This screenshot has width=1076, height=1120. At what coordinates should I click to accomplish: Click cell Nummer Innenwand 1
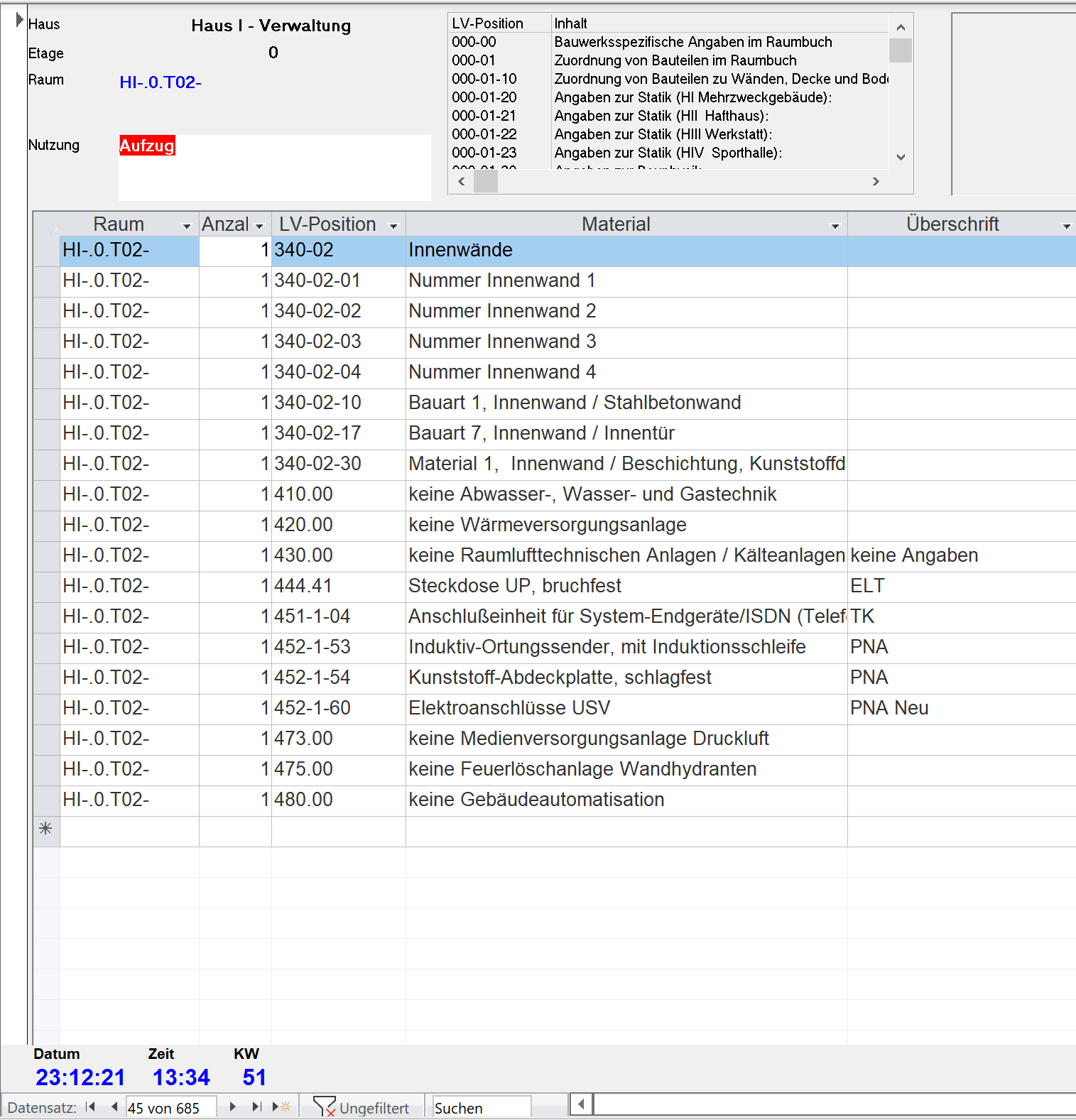tap(626, 281)
